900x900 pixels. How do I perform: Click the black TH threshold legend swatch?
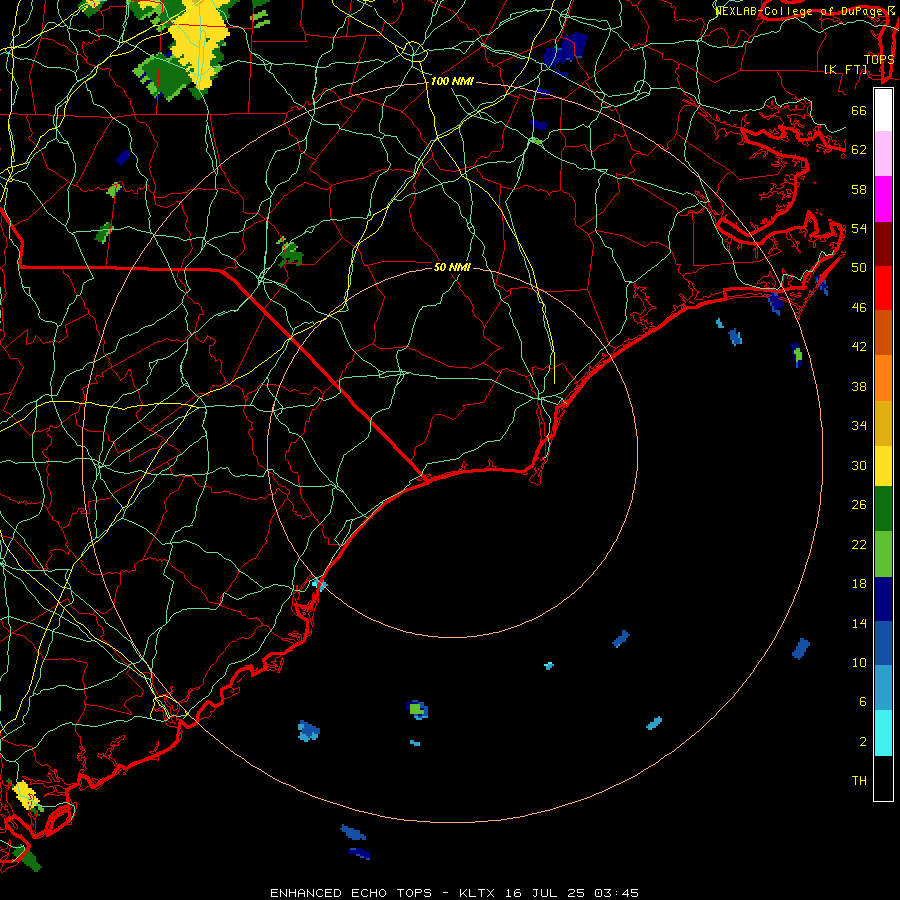tap(883, 778)
